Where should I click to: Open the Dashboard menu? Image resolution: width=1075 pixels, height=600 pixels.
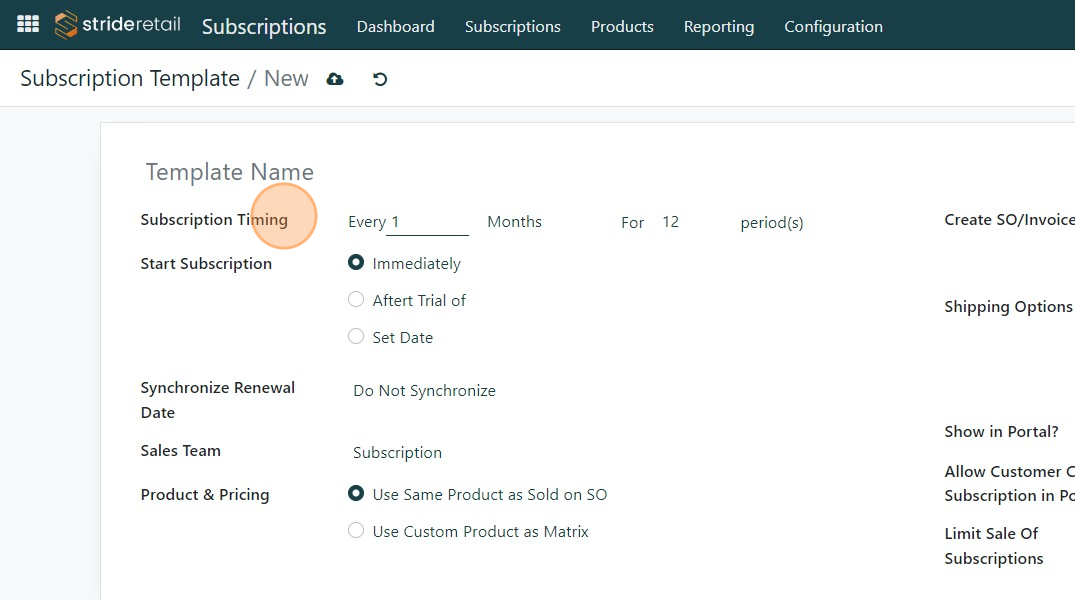pyautogui.click(x=395, y=27)
